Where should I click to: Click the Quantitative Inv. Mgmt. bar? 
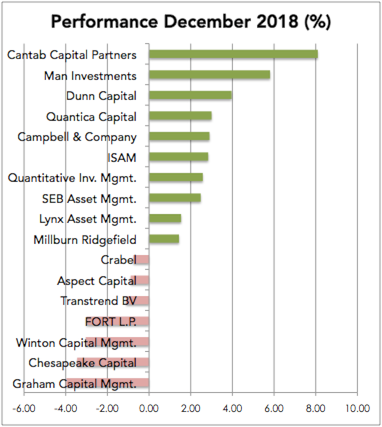176,178
